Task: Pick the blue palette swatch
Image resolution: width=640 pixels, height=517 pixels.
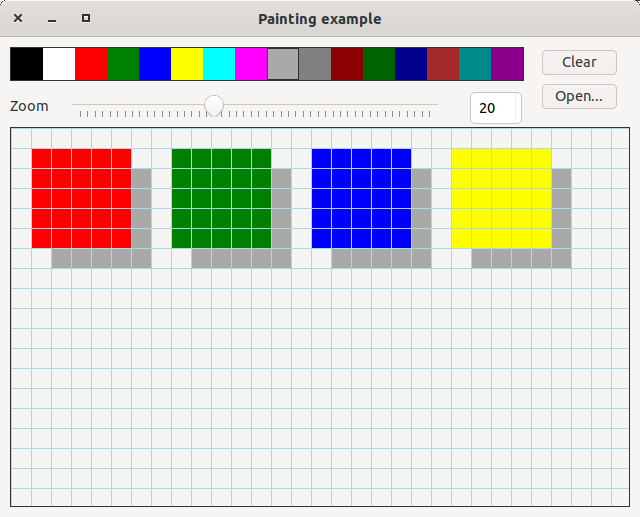Action: coord(154,64)
